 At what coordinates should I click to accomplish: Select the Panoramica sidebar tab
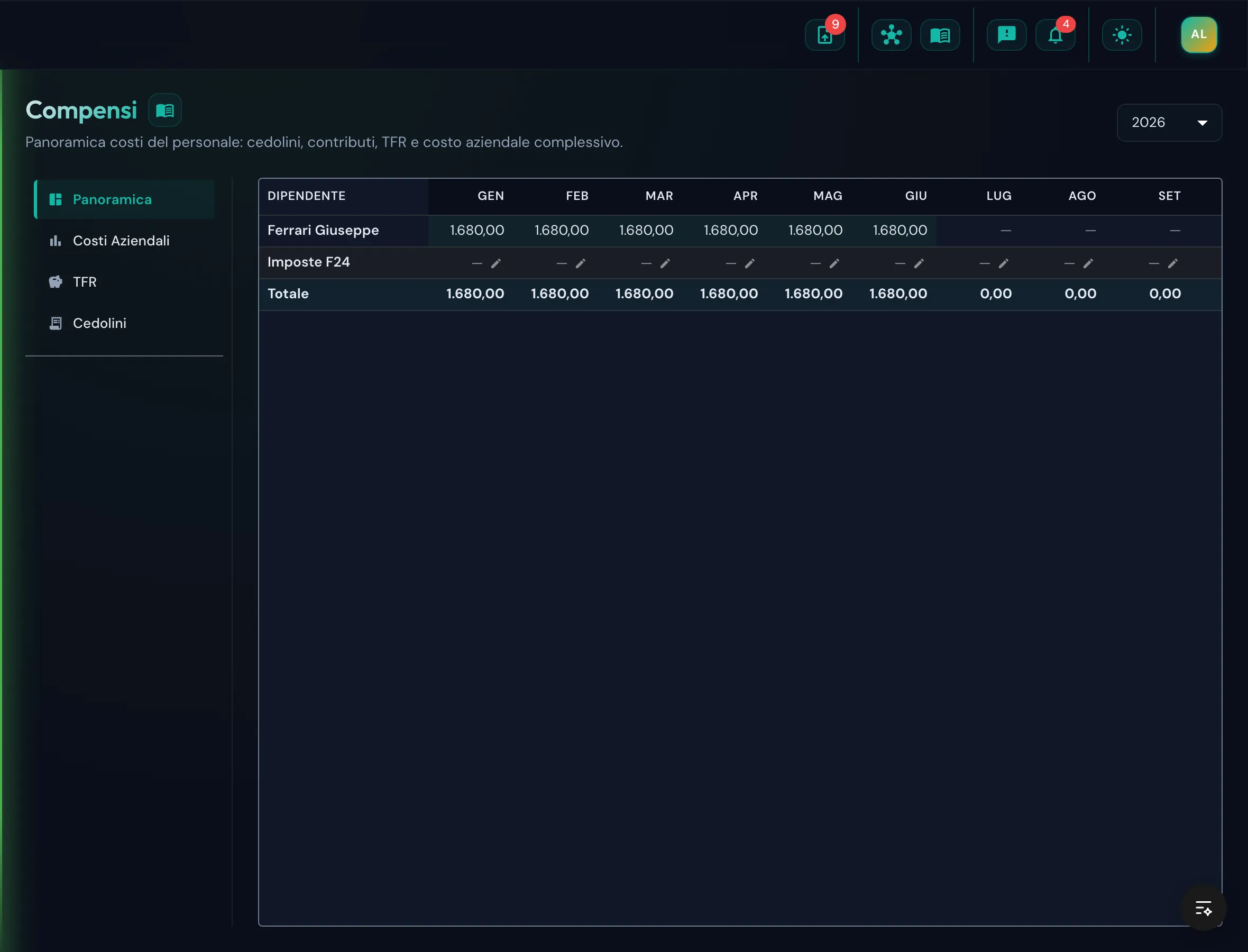click(x=125, y=199)
